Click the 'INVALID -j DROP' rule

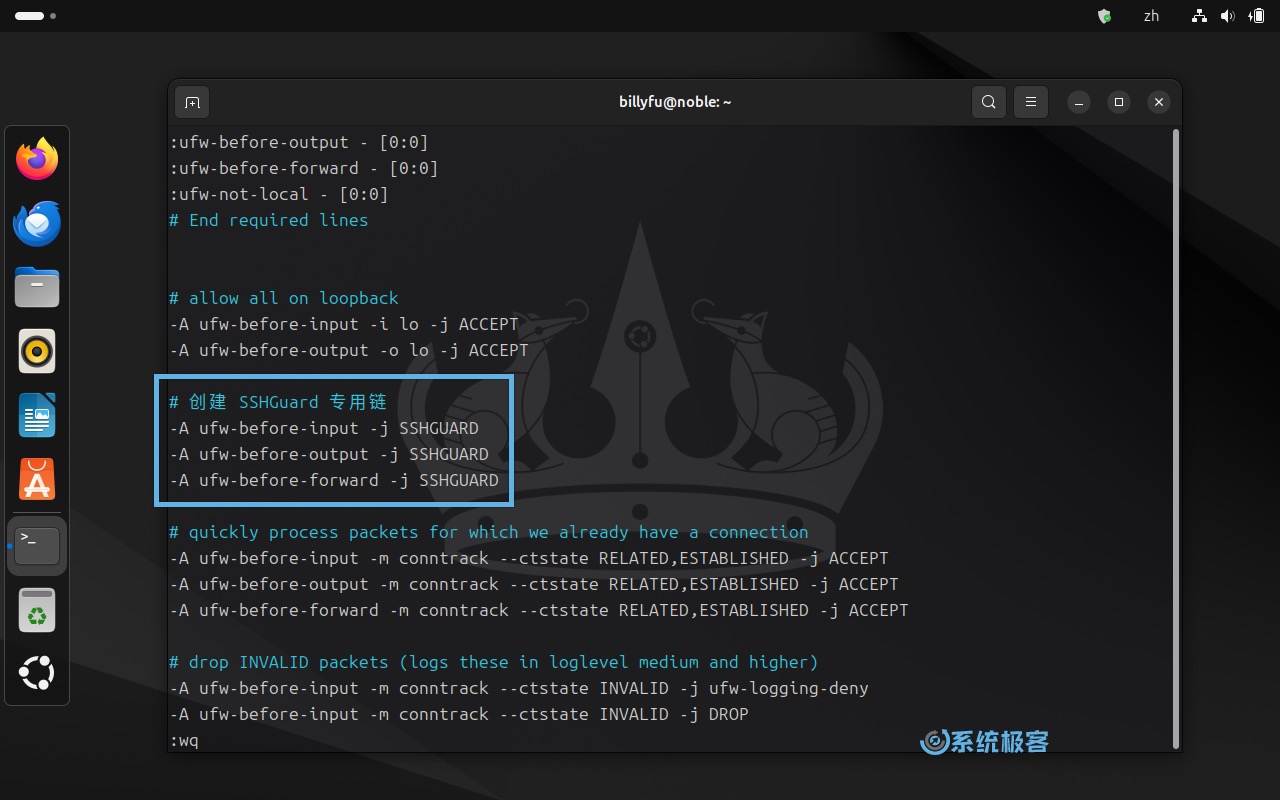[459, 714]
